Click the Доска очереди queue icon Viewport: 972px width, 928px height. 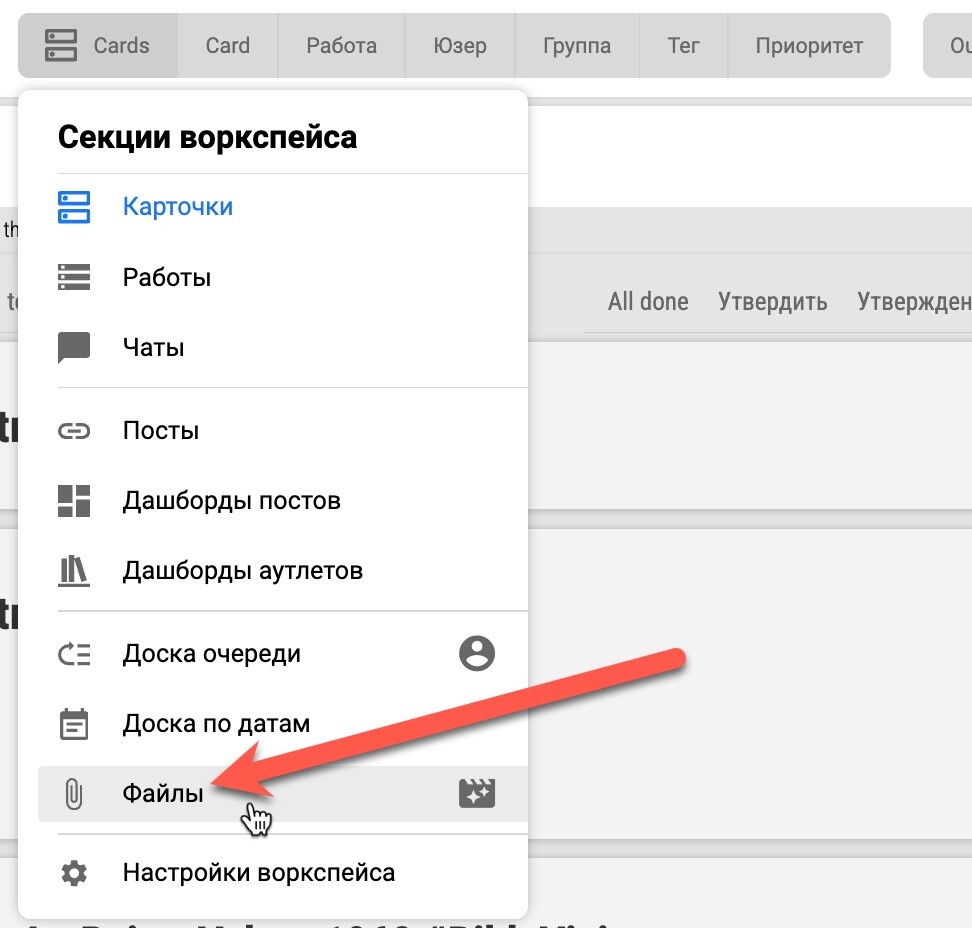coord(74,654)
